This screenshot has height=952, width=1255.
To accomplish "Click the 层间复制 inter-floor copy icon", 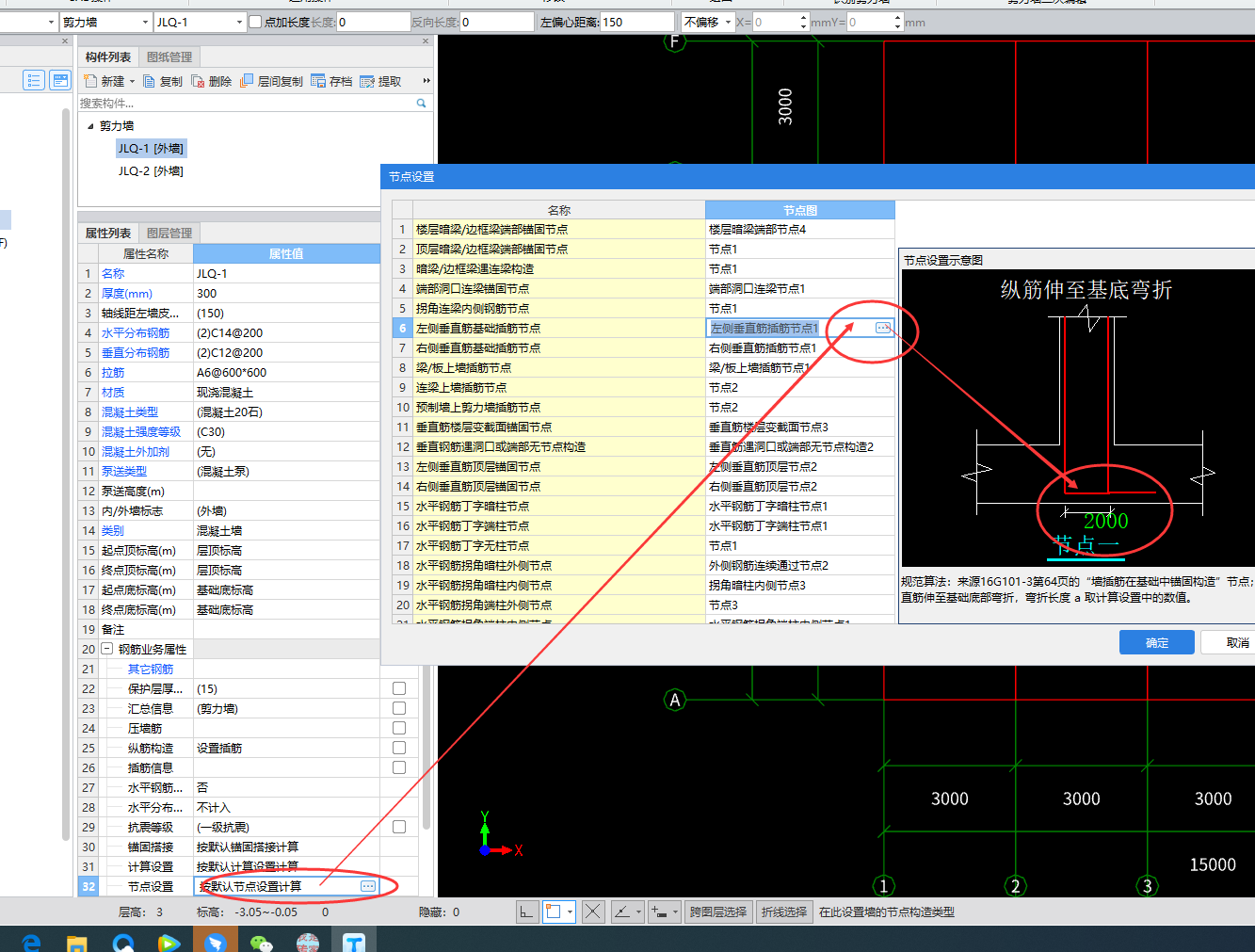I will point(247,81).
